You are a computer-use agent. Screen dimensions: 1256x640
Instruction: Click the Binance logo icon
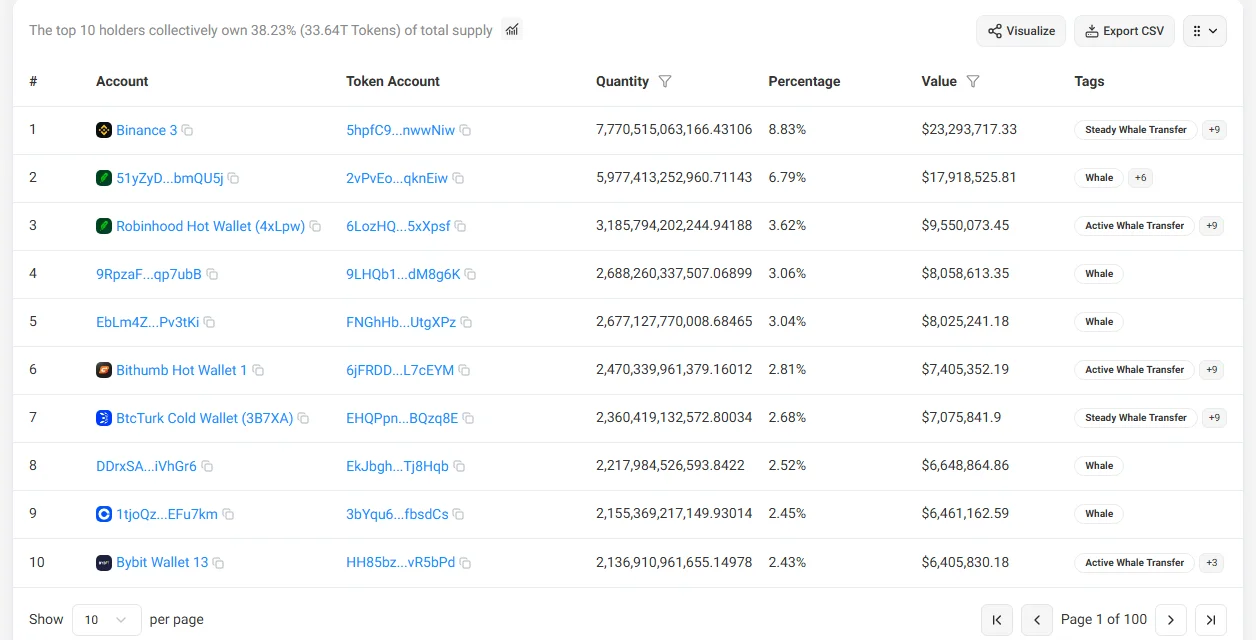tap(104, 130)
